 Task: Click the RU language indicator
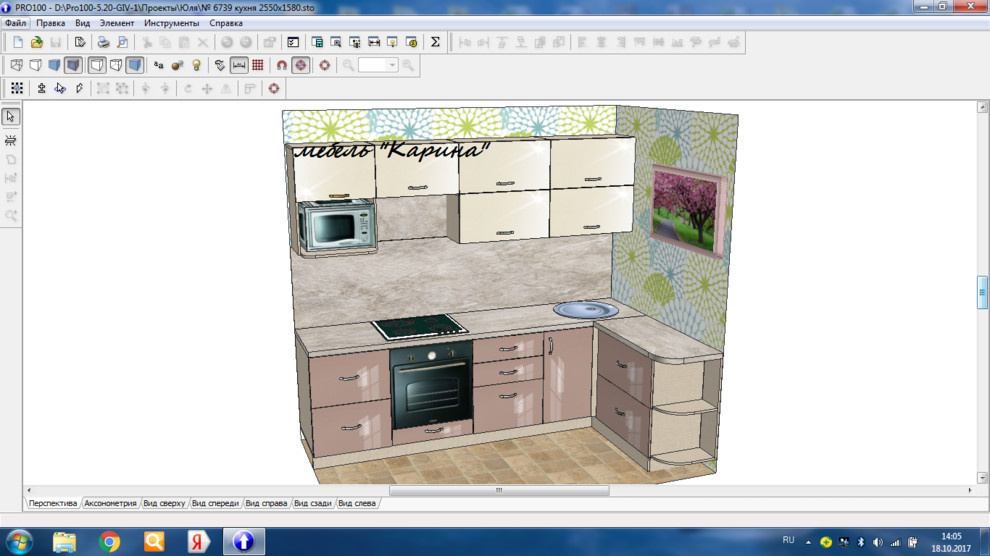(x=788, y=540)
